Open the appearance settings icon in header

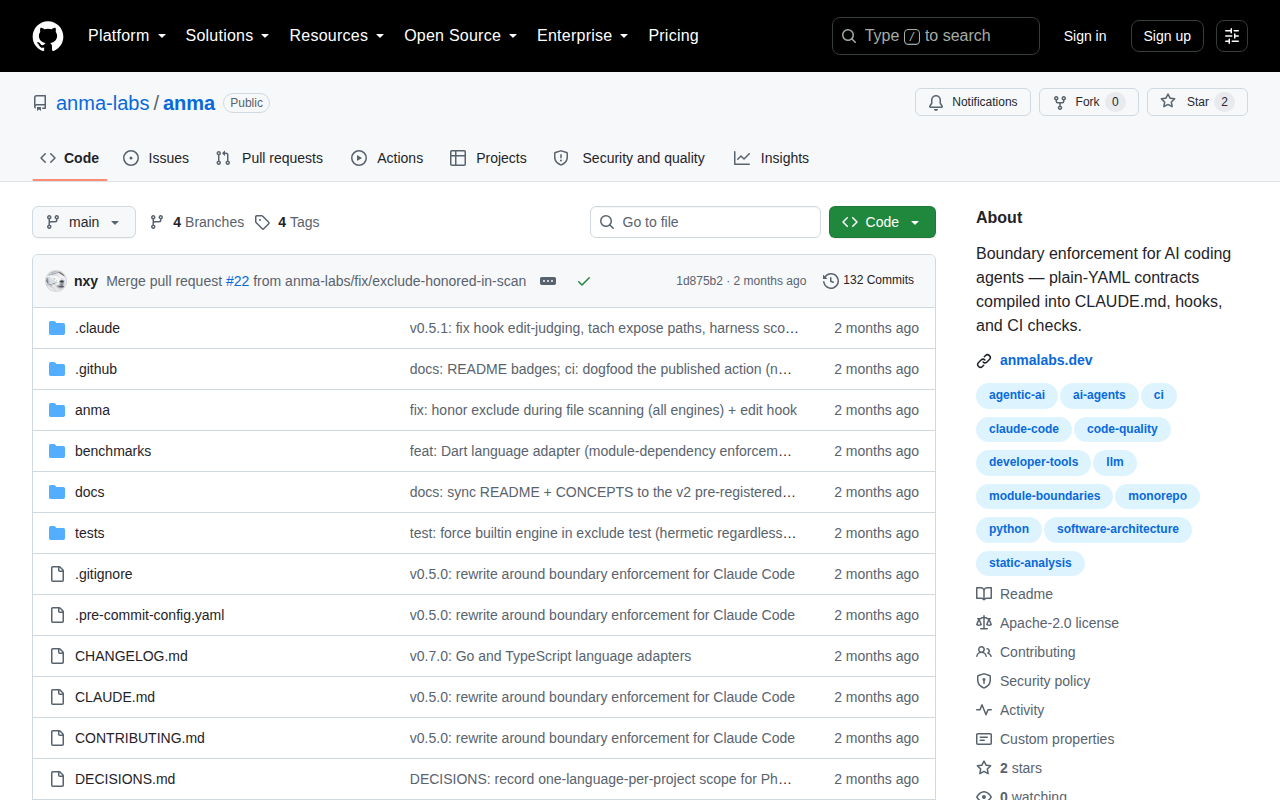(x=1232, y=36)
